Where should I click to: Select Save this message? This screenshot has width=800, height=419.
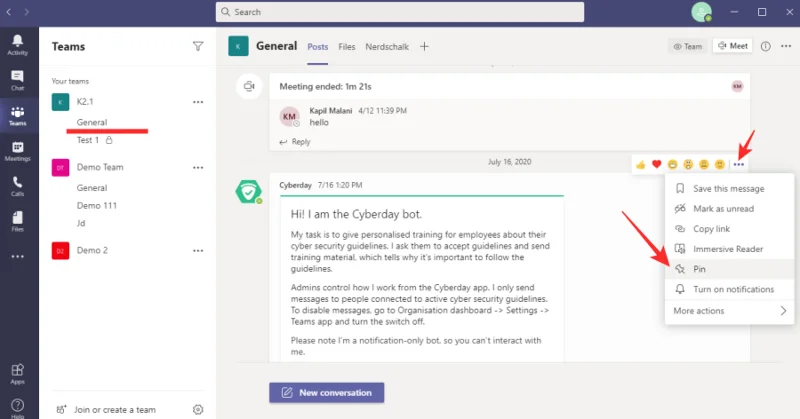click(x=730, y=189)
